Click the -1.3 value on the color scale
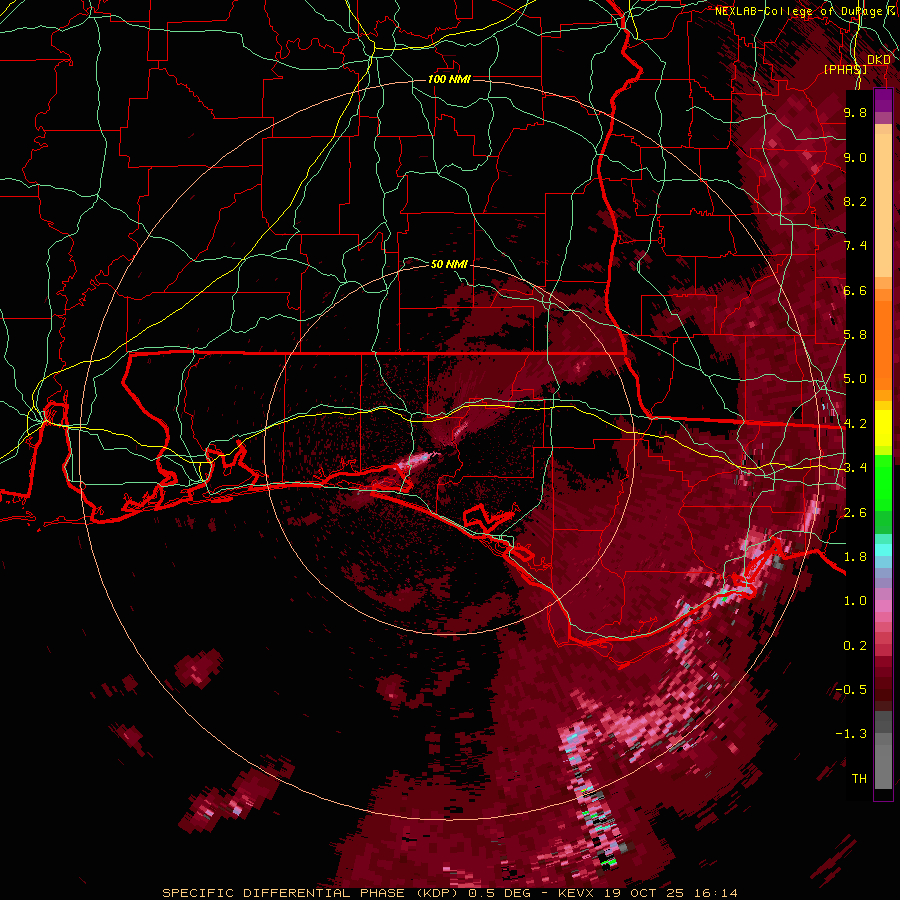The width and height of the screenshot is (900, 900). coord(851,734)
